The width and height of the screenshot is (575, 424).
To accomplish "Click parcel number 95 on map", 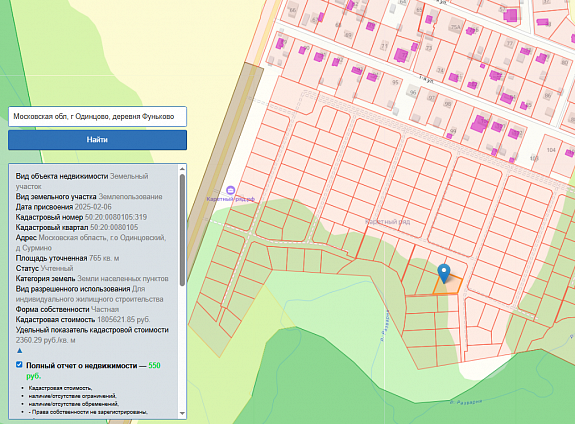I will click(395, 83).
